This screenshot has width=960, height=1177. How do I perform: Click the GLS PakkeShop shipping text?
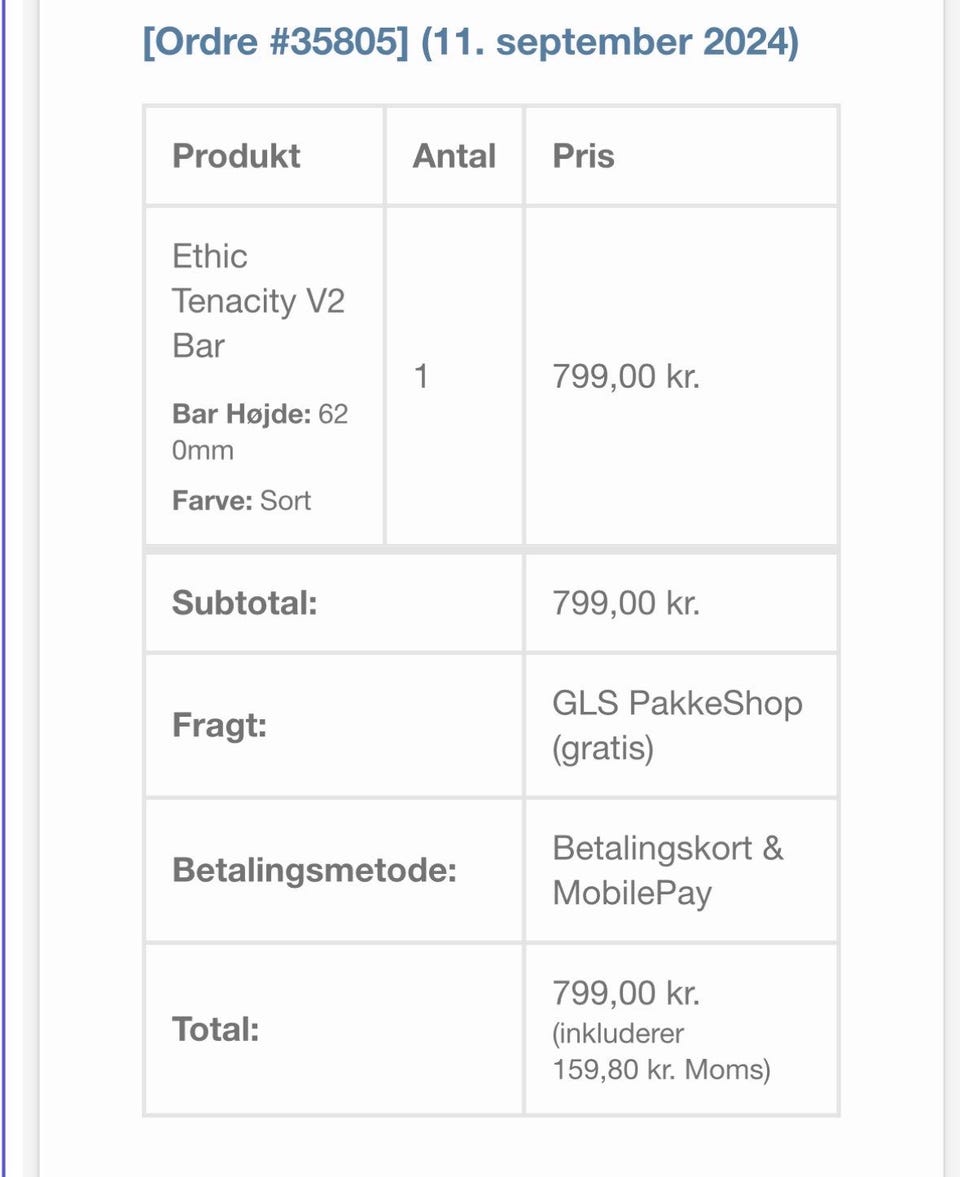click(x=677, y=704)
